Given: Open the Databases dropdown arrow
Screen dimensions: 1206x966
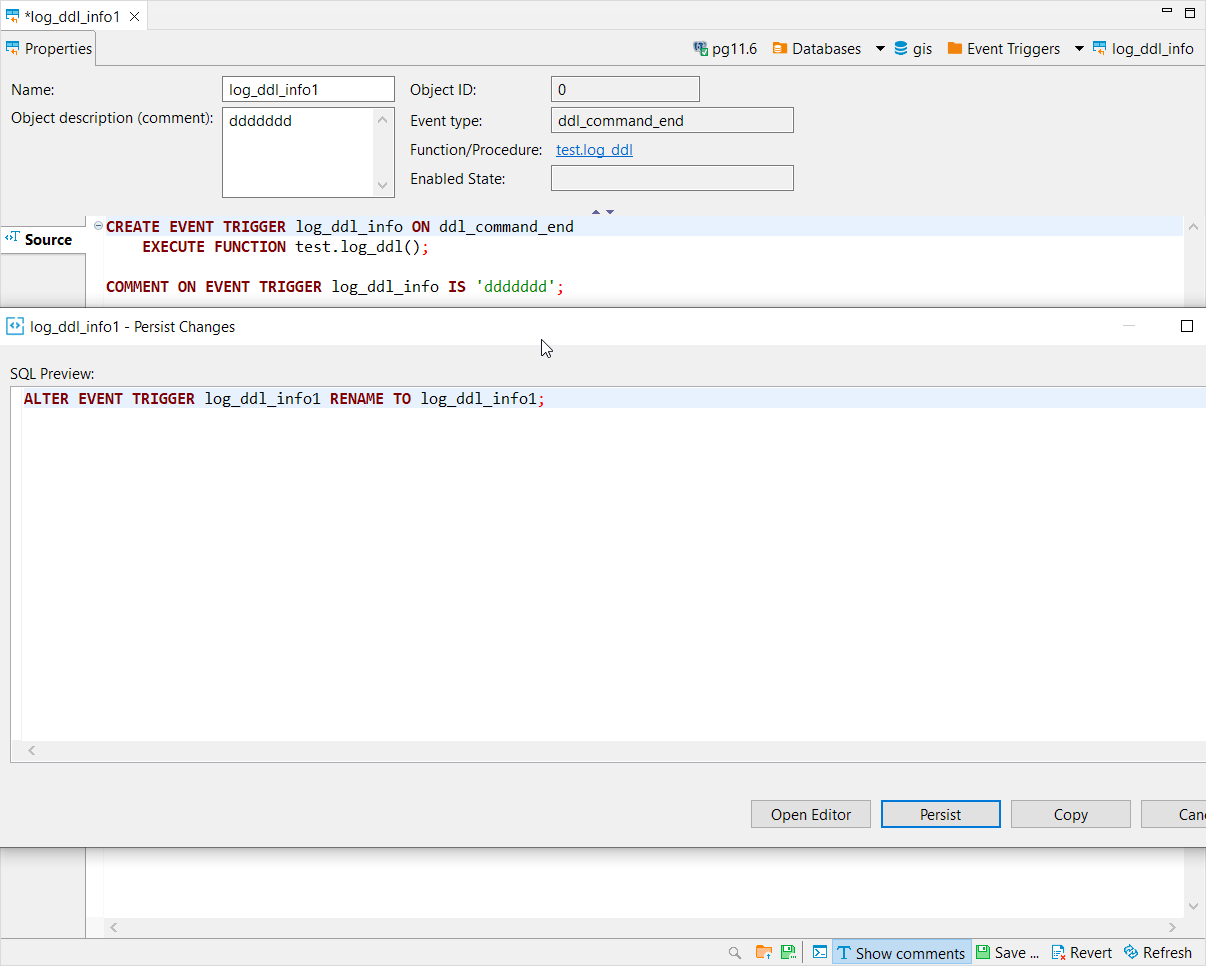Looking at the screenshot, I should pos(880,48).
